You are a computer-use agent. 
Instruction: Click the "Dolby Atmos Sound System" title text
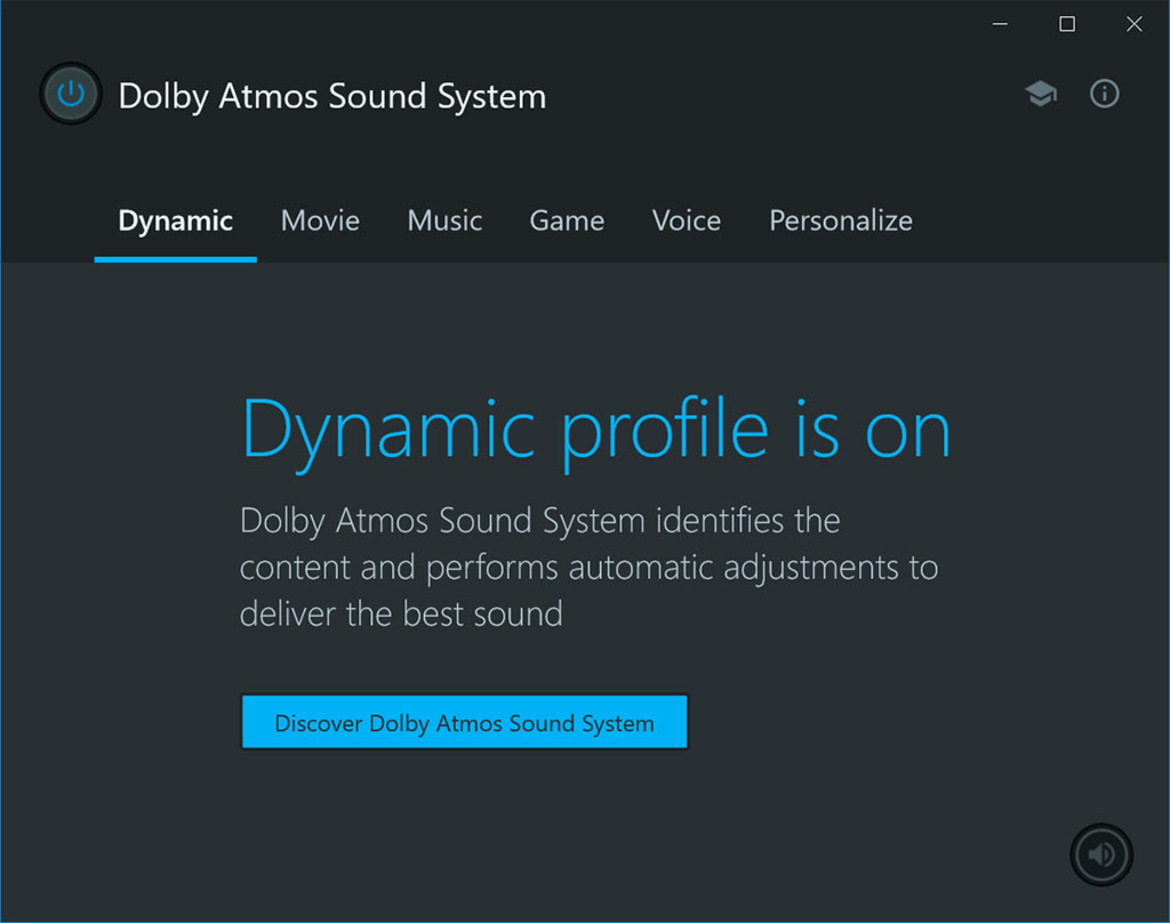332,96
